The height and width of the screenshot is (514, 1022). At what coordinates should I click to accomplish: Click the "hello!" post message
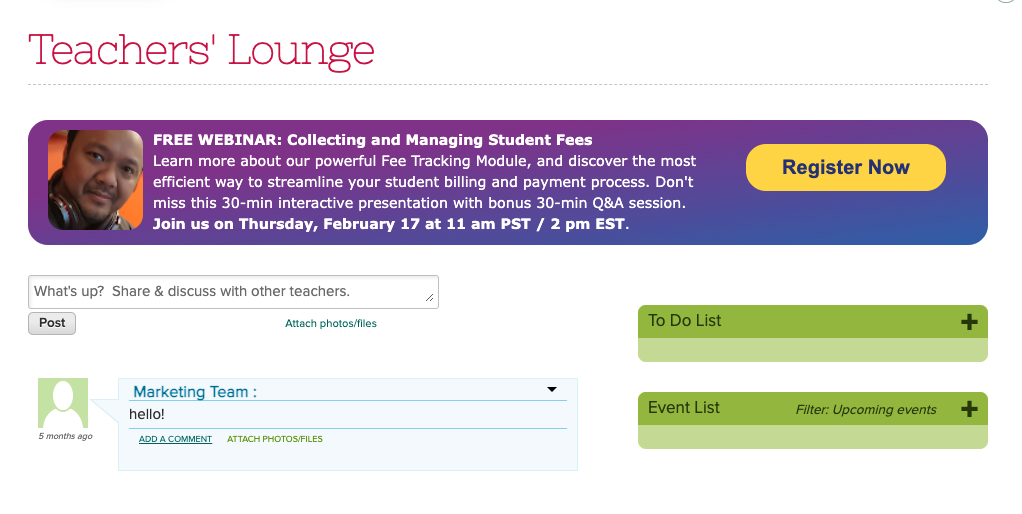tap(147, 414)
